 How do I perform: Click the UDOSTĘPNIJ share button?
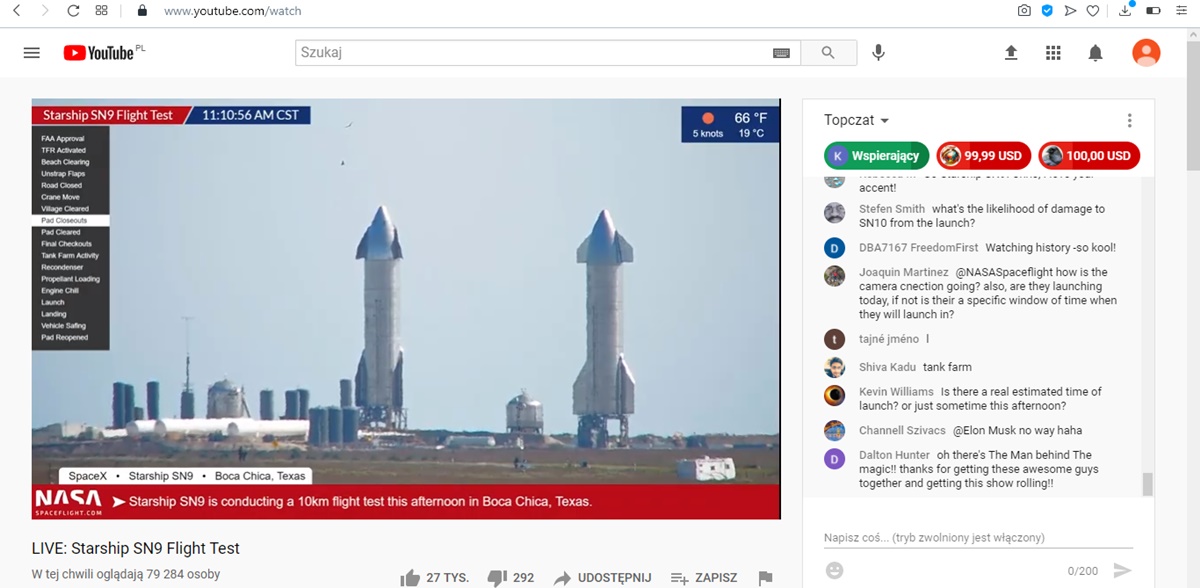(603, 578)
